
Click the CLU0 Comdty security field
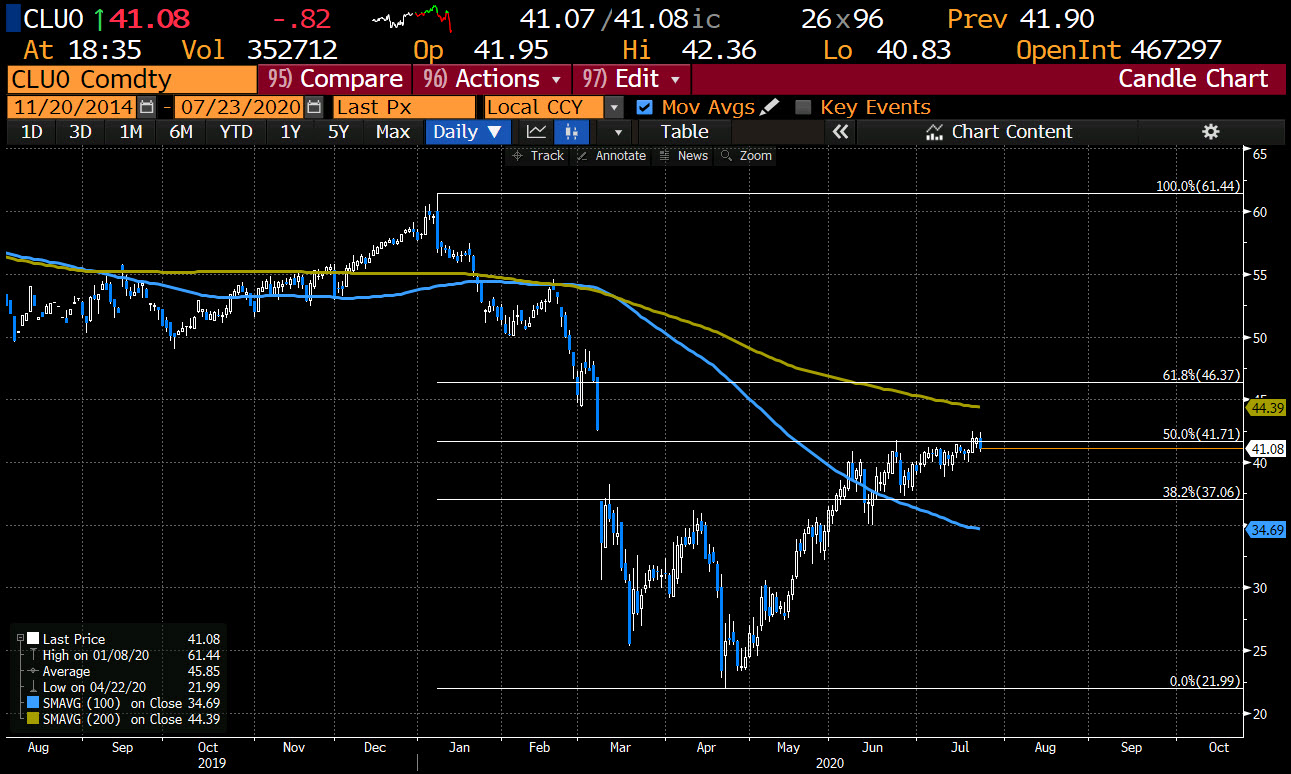pyautogui.click(x=130, y=78)
